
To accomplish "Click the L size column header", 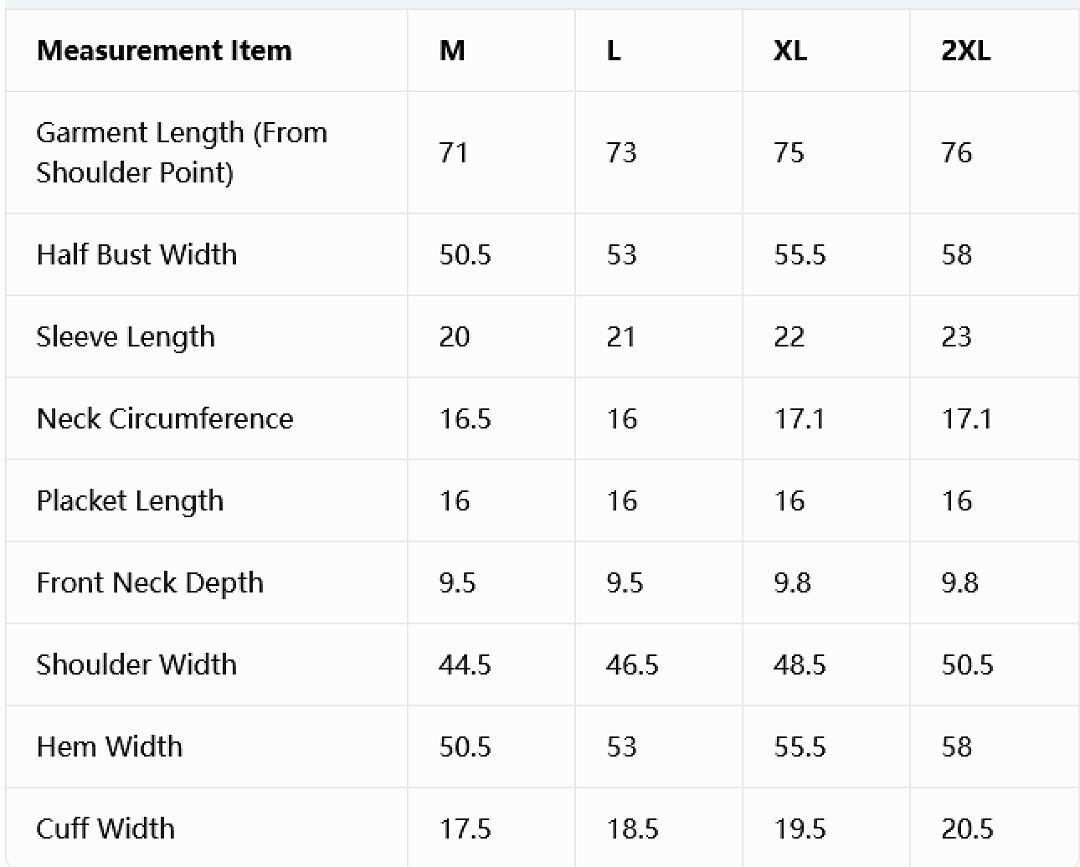I will pyautogui.click(x=614, y=51).
